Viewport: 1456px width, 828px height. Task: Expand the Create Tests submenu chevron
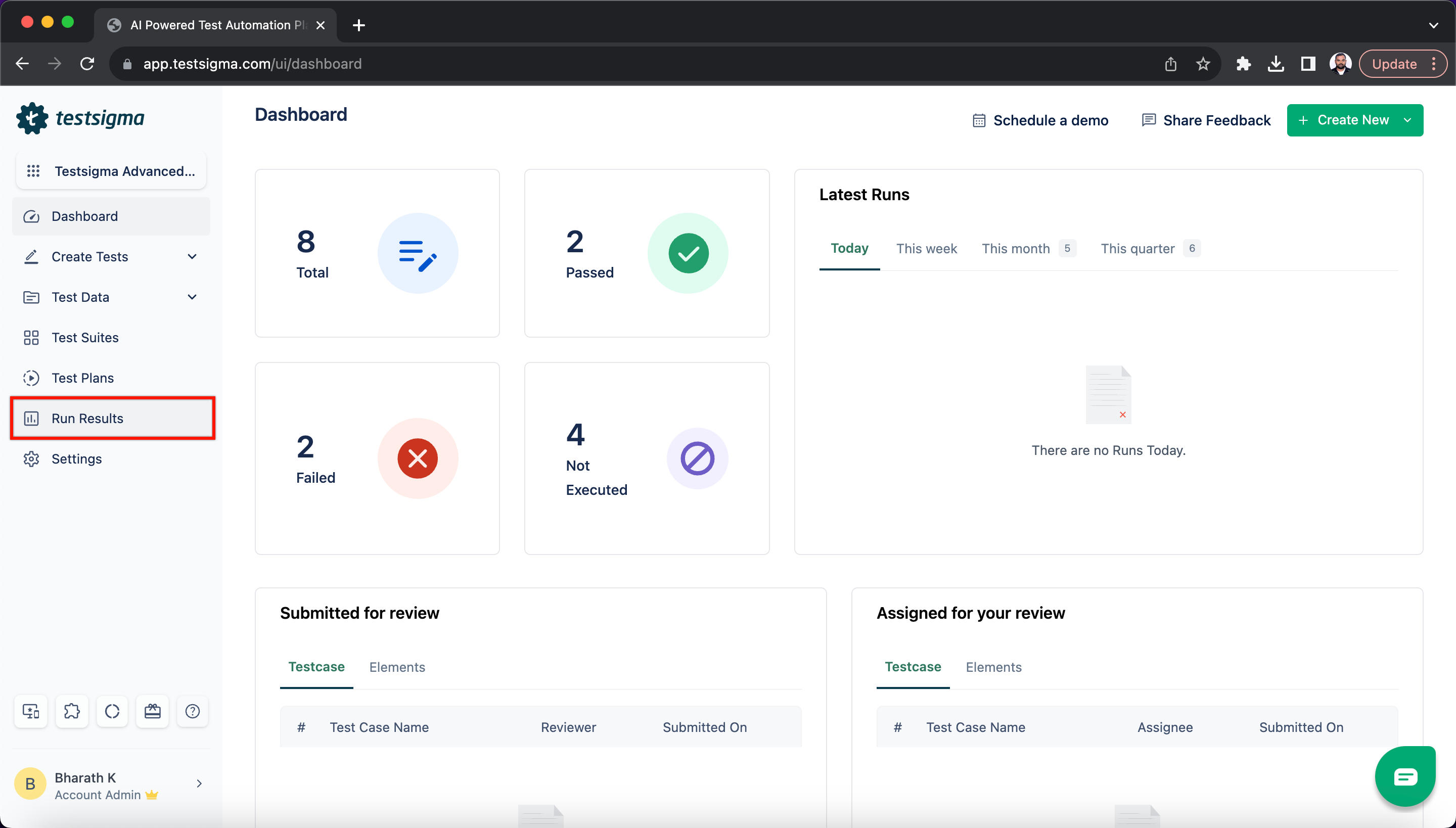point(192,256)
